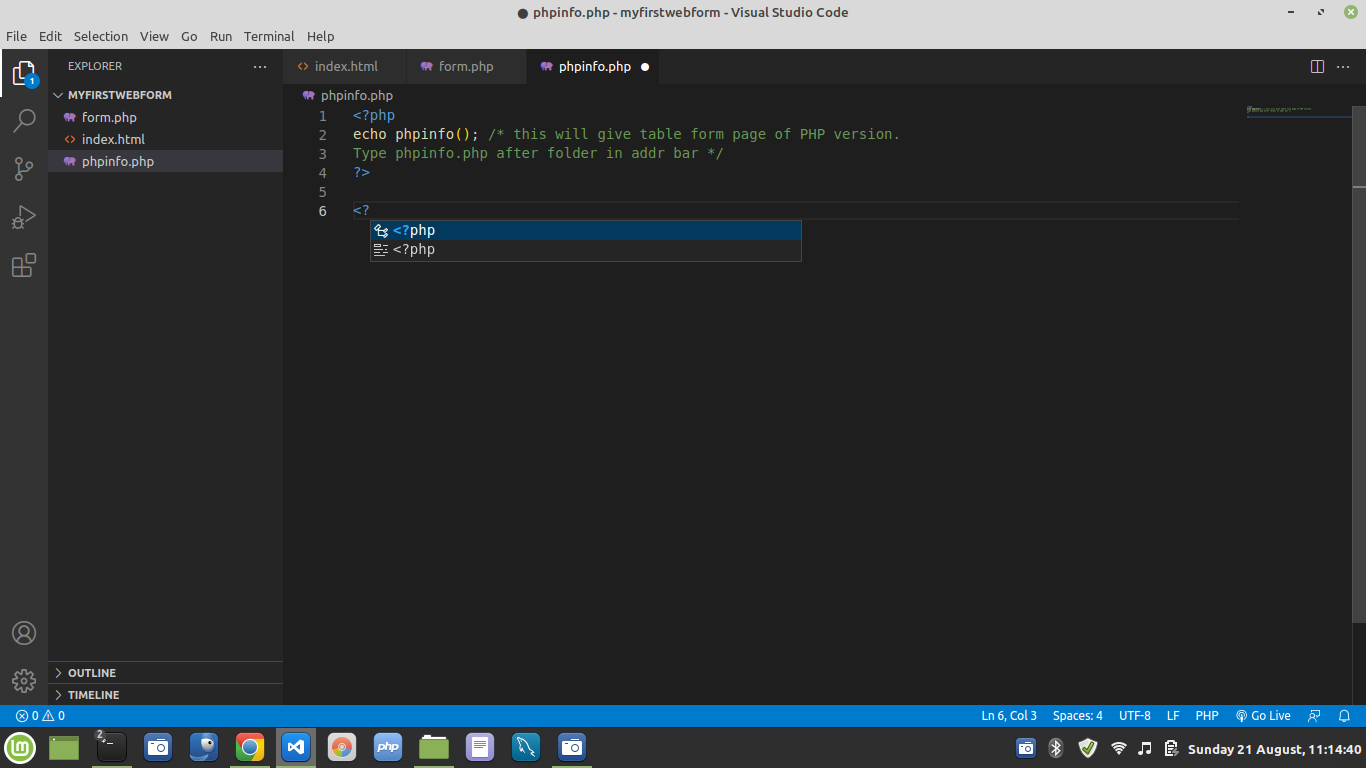
Task: Click the Split Editor Right icon
Action: (x=1317, y=67)
